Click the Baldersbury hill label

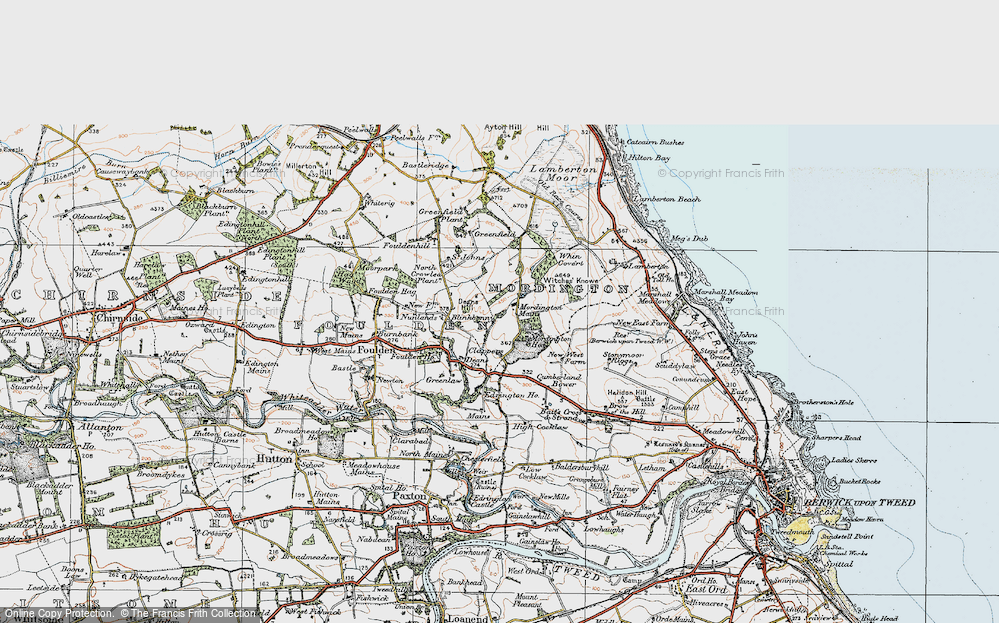(x=581, y=467)
